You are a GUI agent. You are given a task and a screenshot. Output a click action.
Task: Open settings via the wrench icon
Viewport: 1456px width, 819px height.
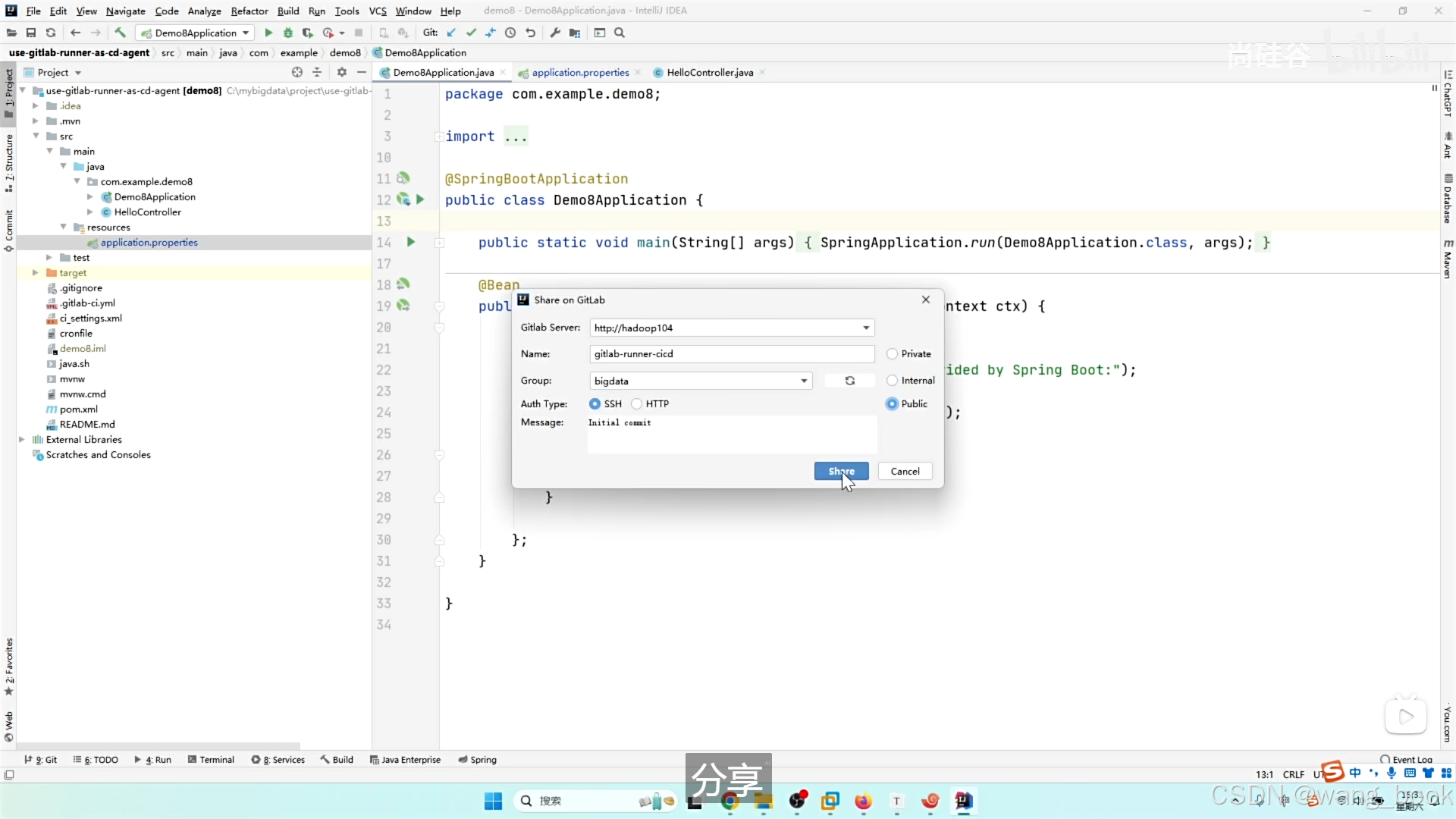[x=555, y=33]
